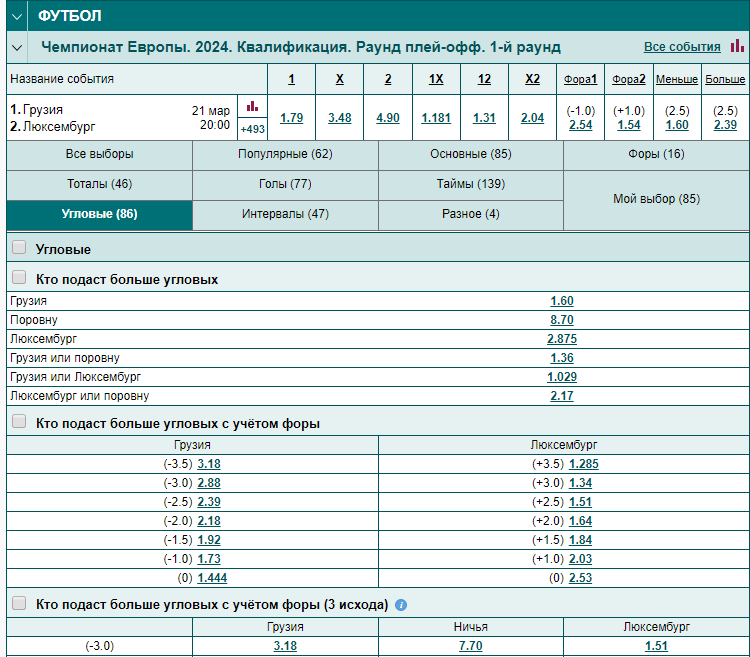
Task: Collapse the ФУТБОЛ section chevron
Action: coord(17,17)
